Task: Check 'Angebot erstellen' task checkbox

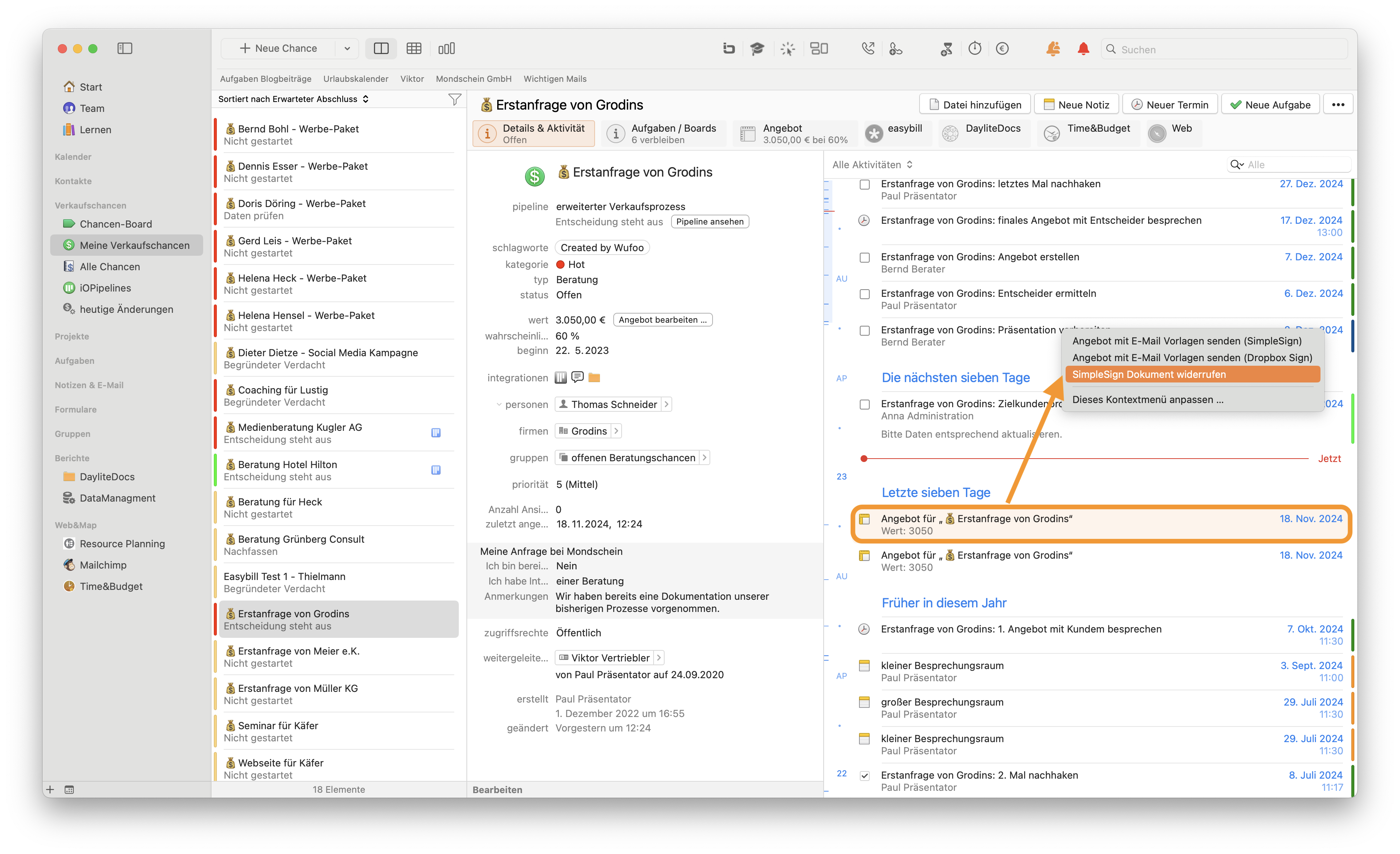Action: [865, 258]
